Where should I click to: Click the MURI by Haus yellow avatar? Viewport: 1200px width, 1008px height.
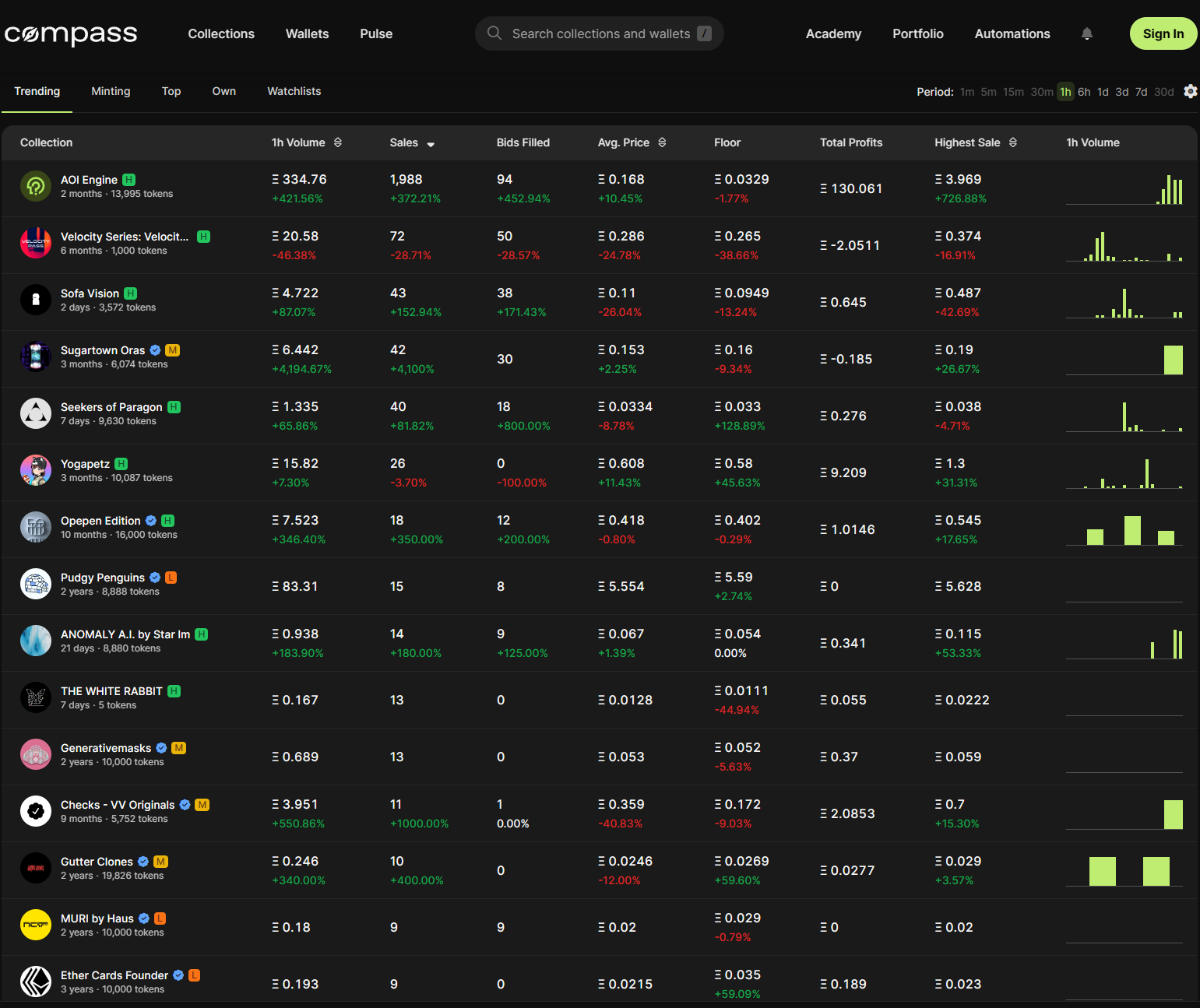[36, 925]
